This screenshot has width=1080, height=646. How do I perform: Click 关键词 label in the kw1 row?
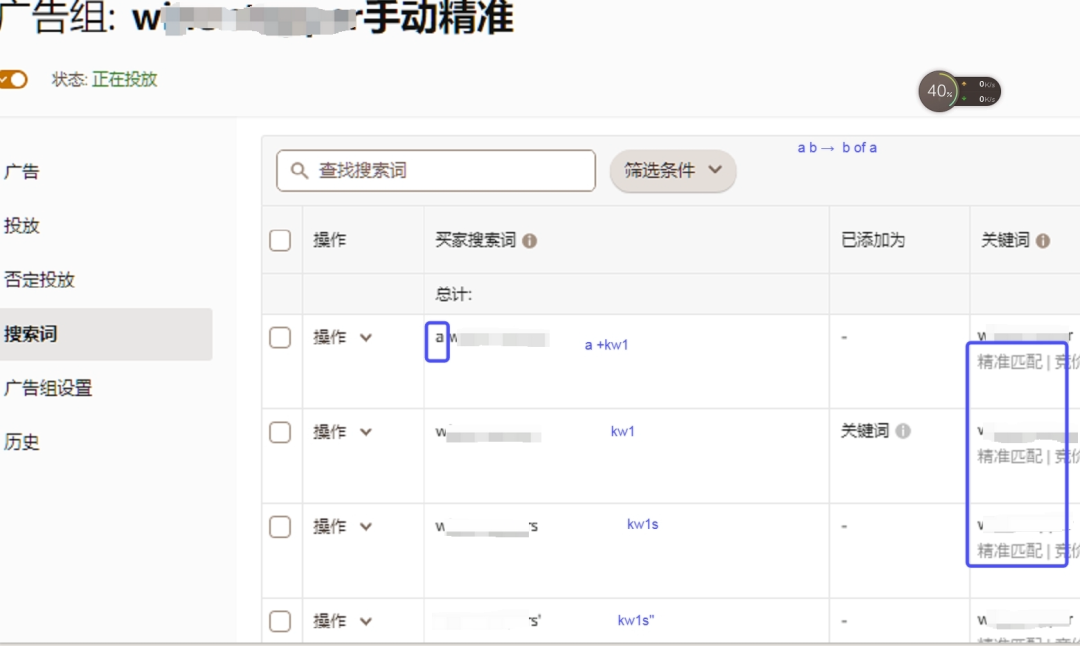click(865, 431)
